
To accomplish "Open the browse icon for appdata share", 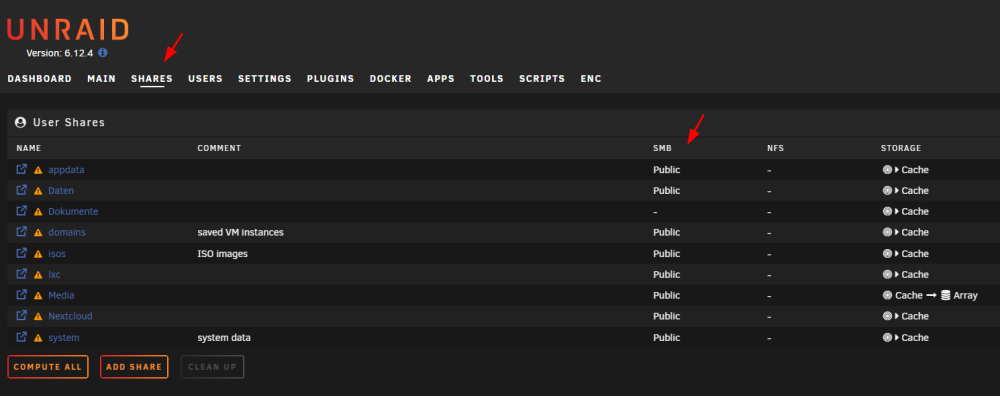I will tap(22, 169).
